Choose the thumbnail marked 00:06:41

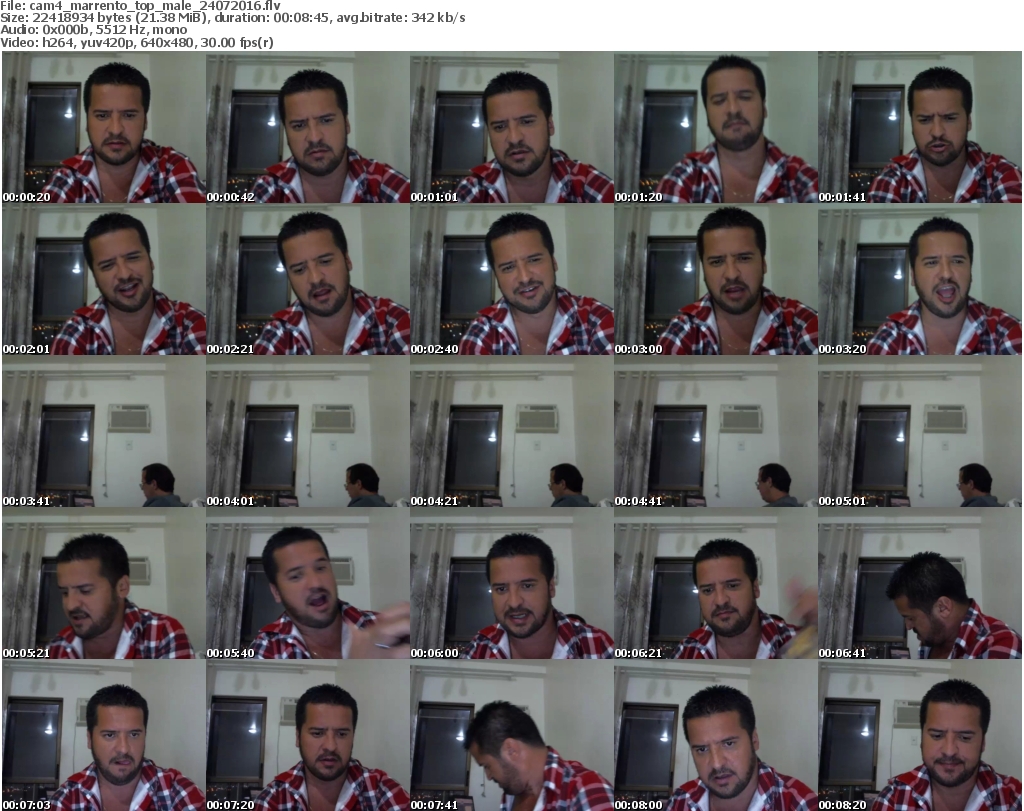920,584
